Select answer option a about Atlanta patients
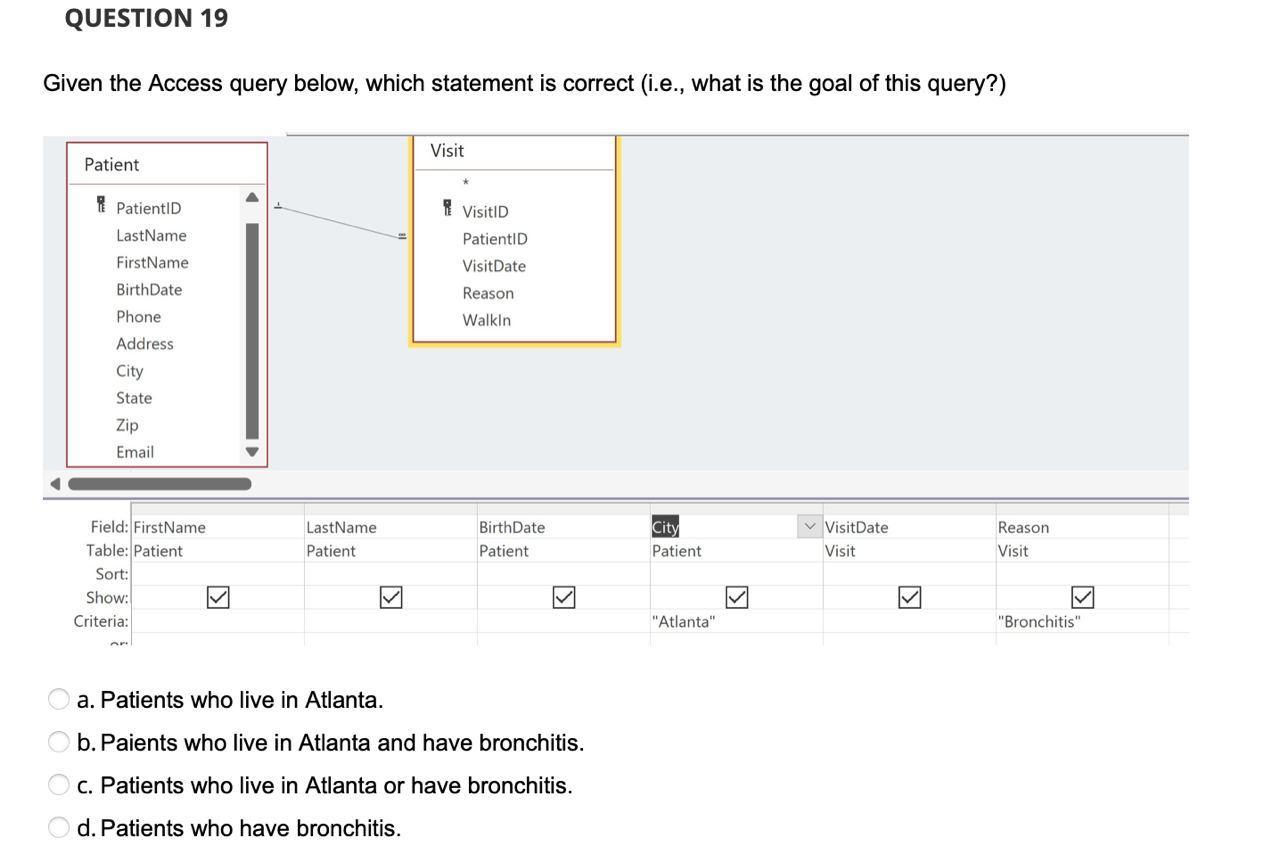Image resolution: width=1280 pixels, height=863 pixels. click(x=59, y=698)
